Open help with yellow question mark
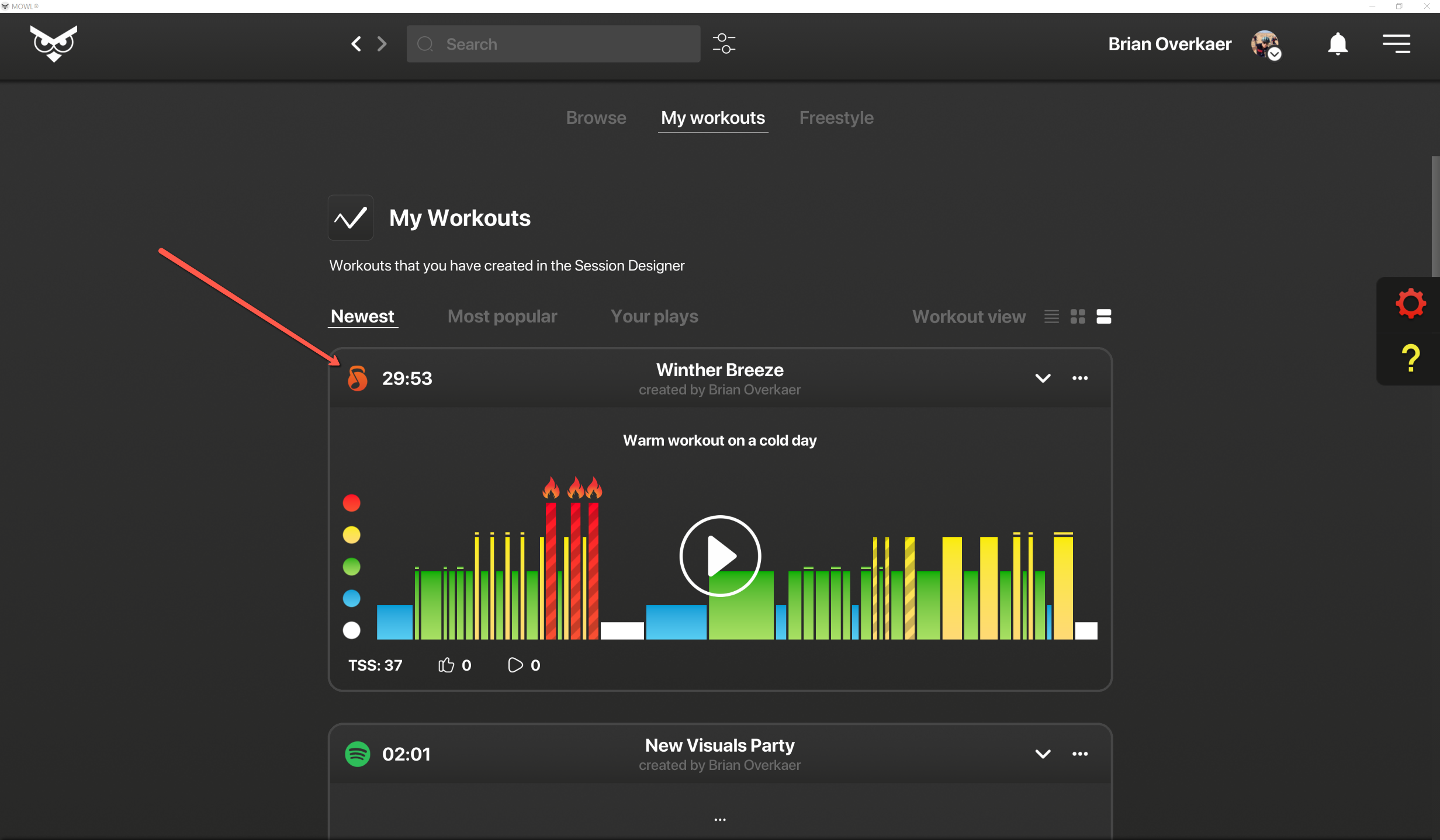1440x840 pixels. [1410, 358]
